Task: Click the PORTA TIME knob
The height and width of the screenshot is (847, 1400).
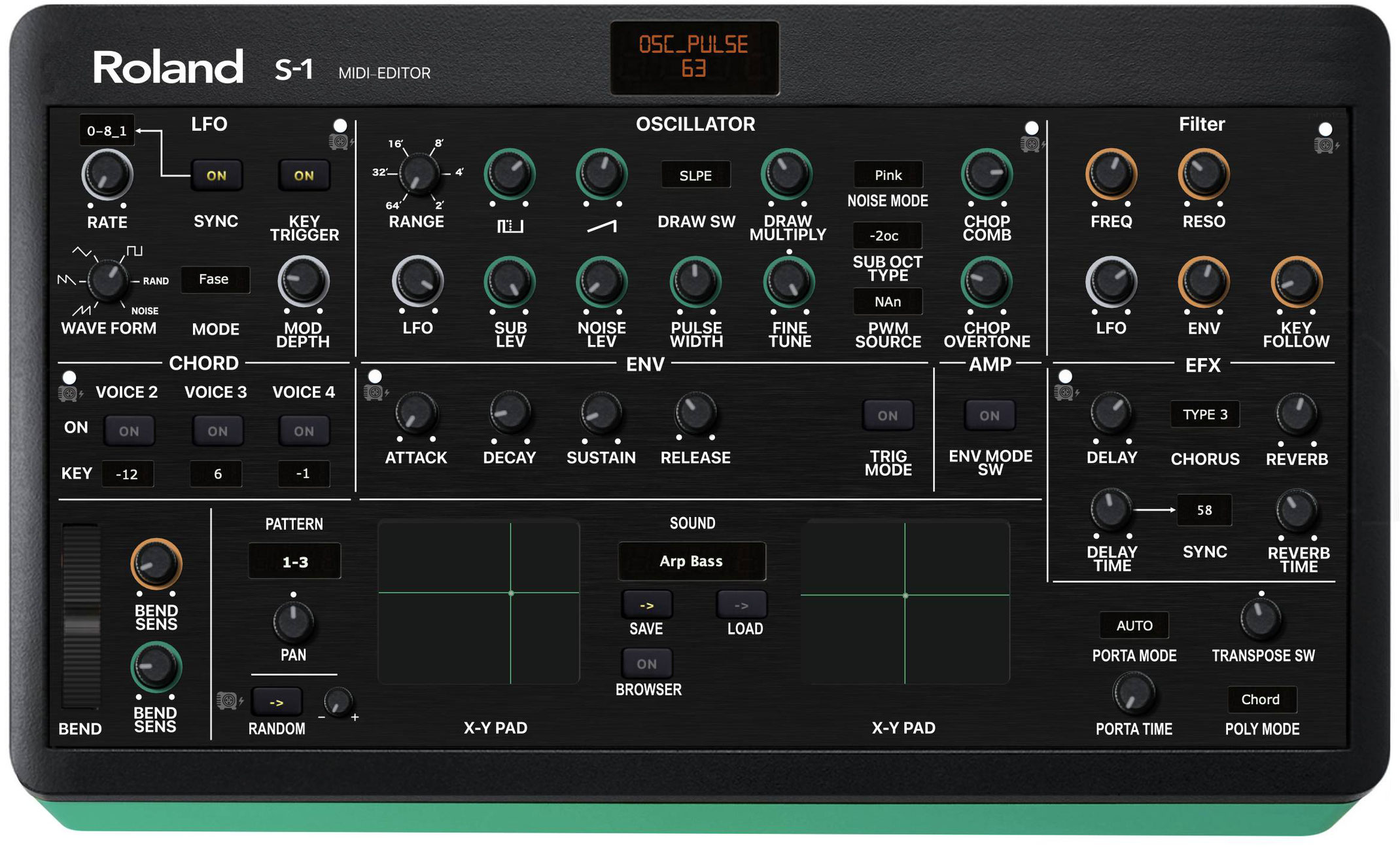Action: tap(1134, 694)
